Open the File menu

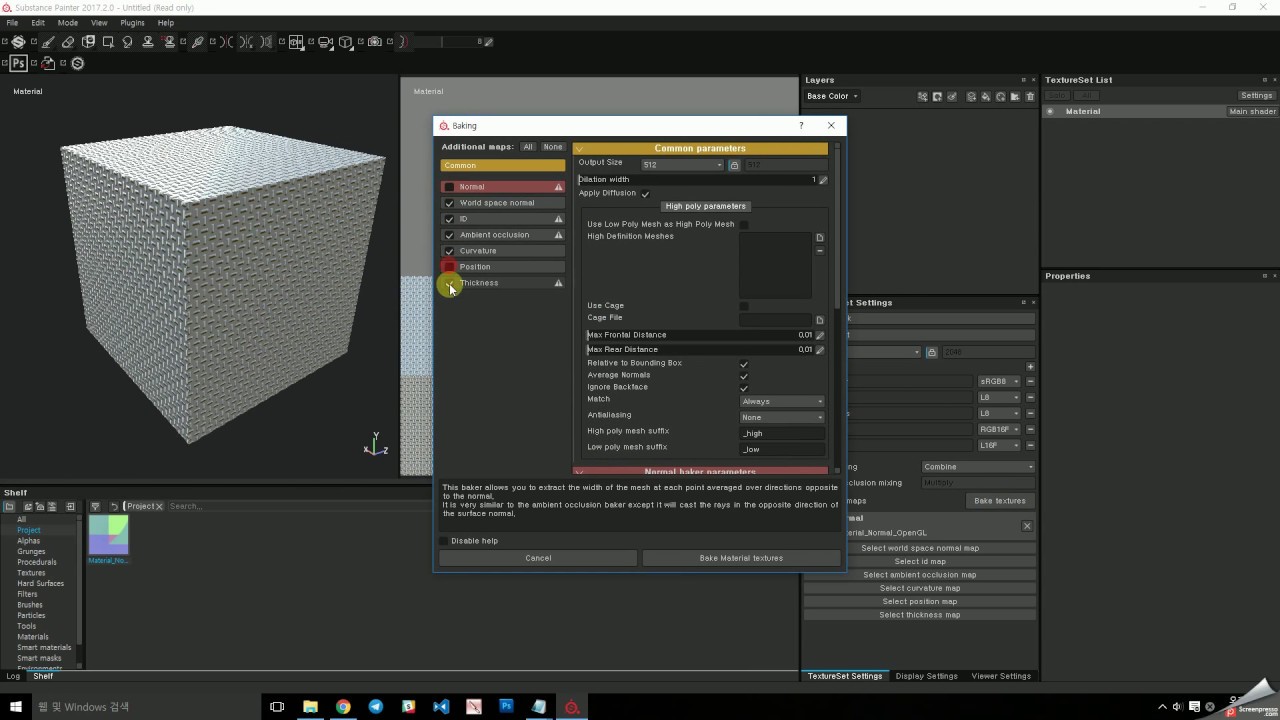[12, 22]
